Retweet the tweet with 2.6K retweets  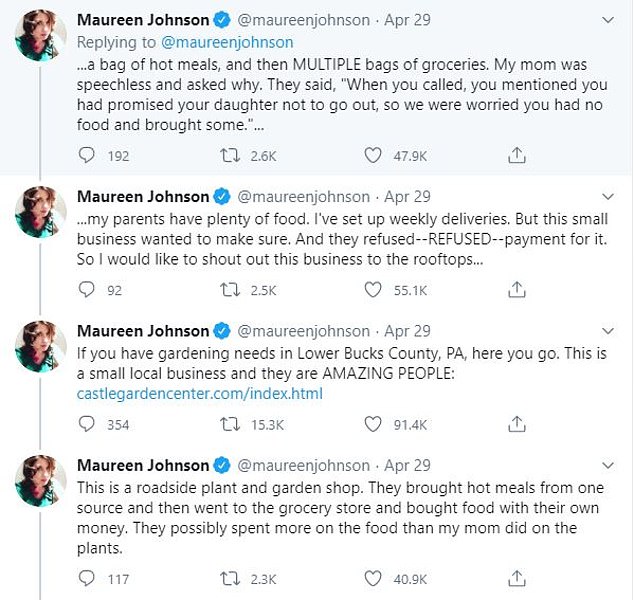(x=229, y=155)
